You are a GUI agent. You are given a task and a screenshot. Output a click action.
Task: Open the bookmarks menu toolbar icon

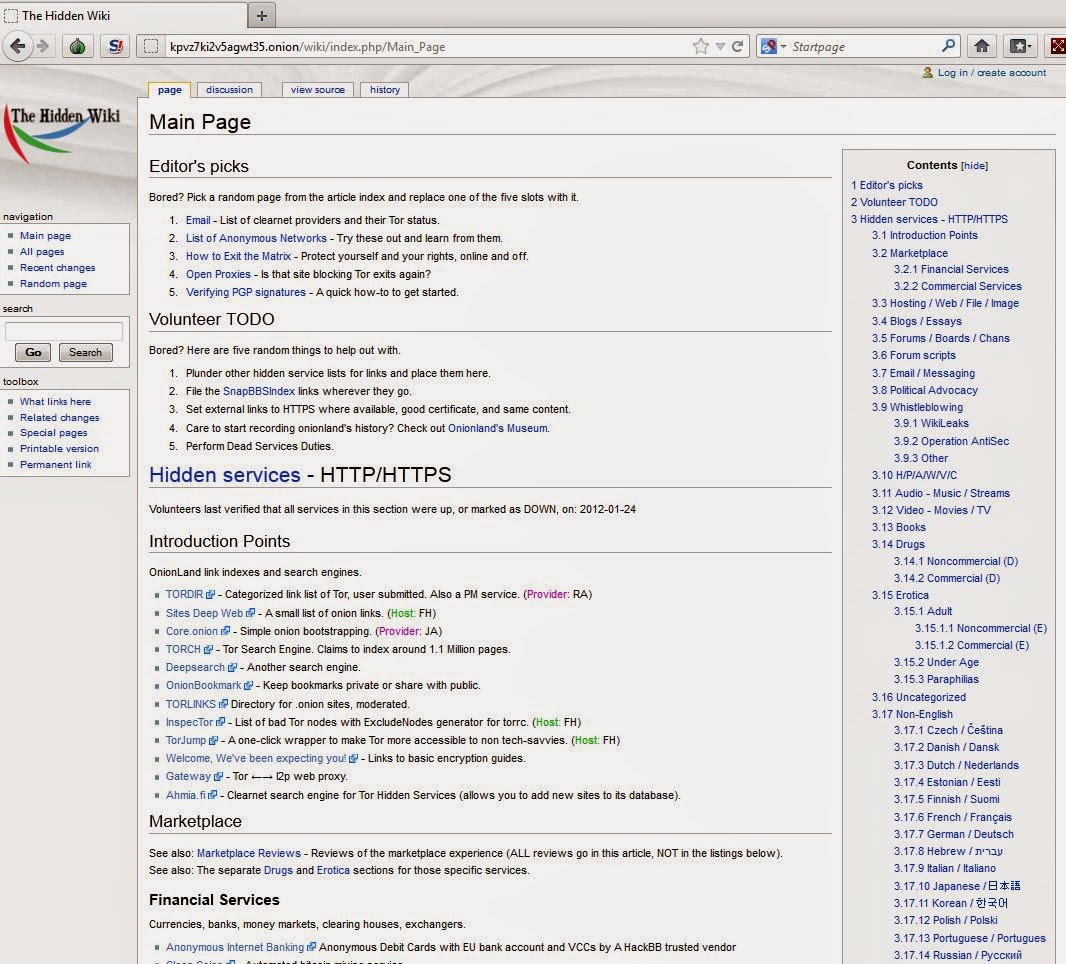1020,46
